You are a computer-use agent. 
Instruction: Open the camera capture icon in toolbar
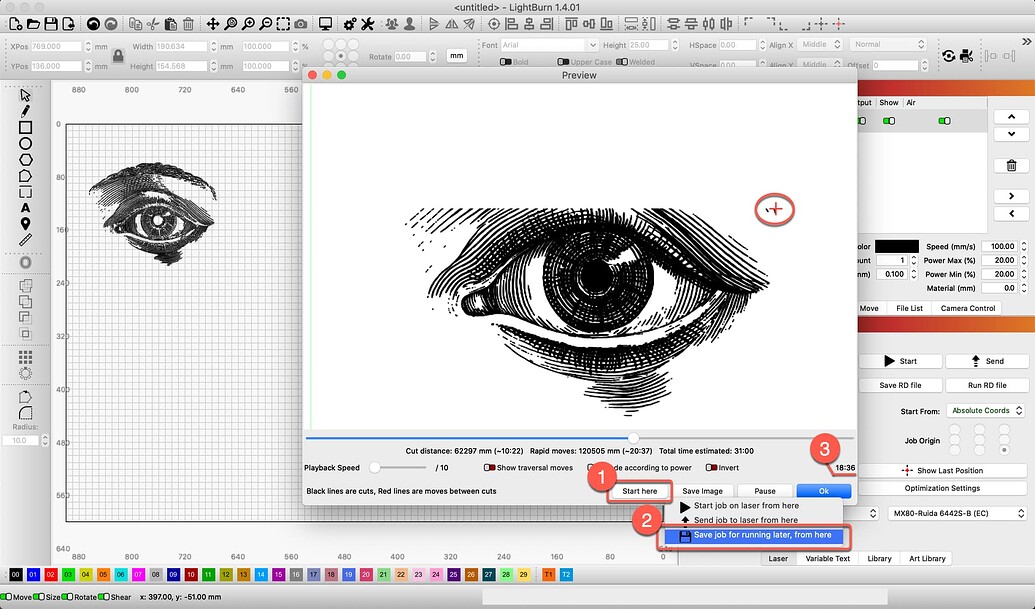coord(301,23)
